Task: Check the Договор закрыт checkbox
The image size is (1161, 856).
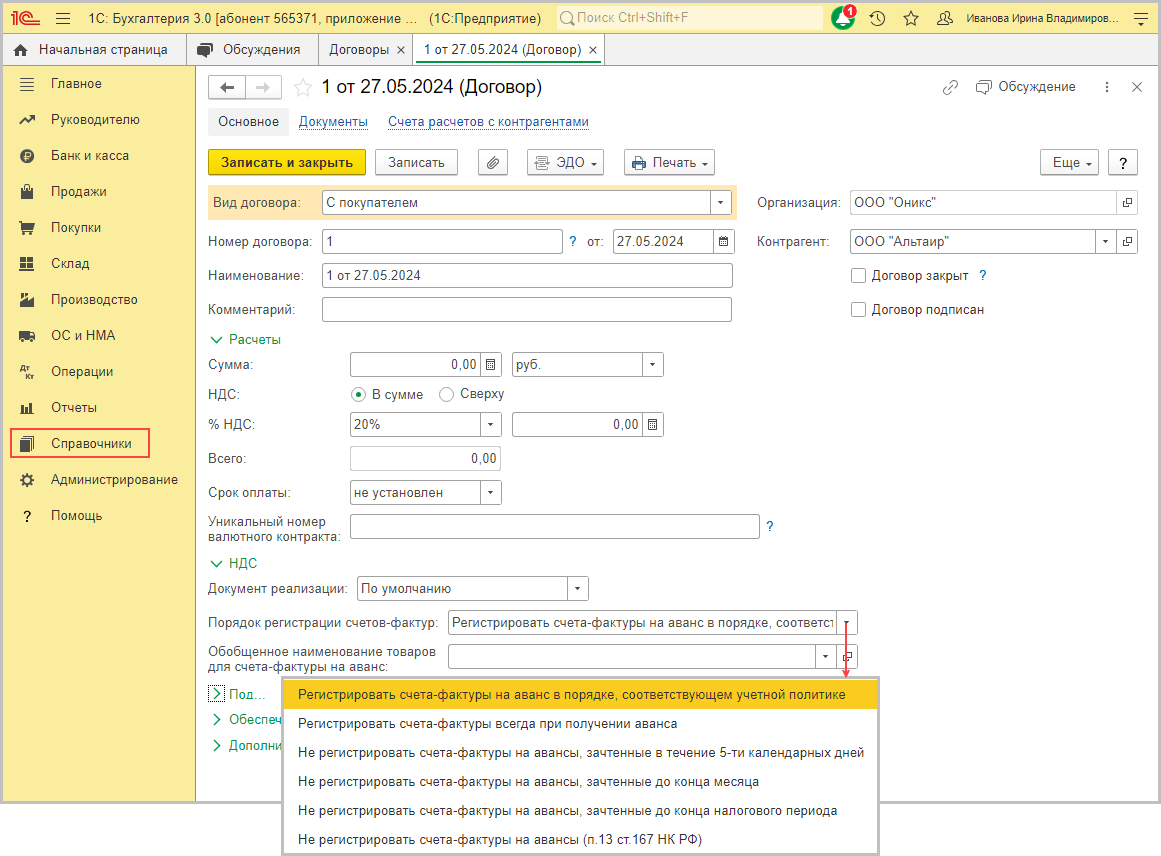Action: click(858, 275)
